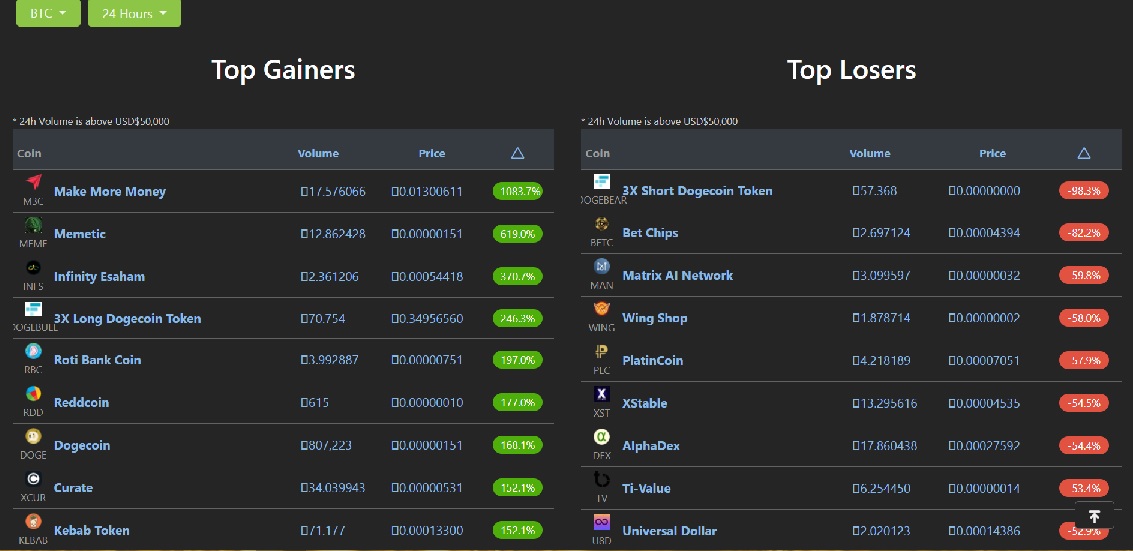Click the XStable coin icon
The height and width of the screenshot is (551, 1133).
pos(601,394)
